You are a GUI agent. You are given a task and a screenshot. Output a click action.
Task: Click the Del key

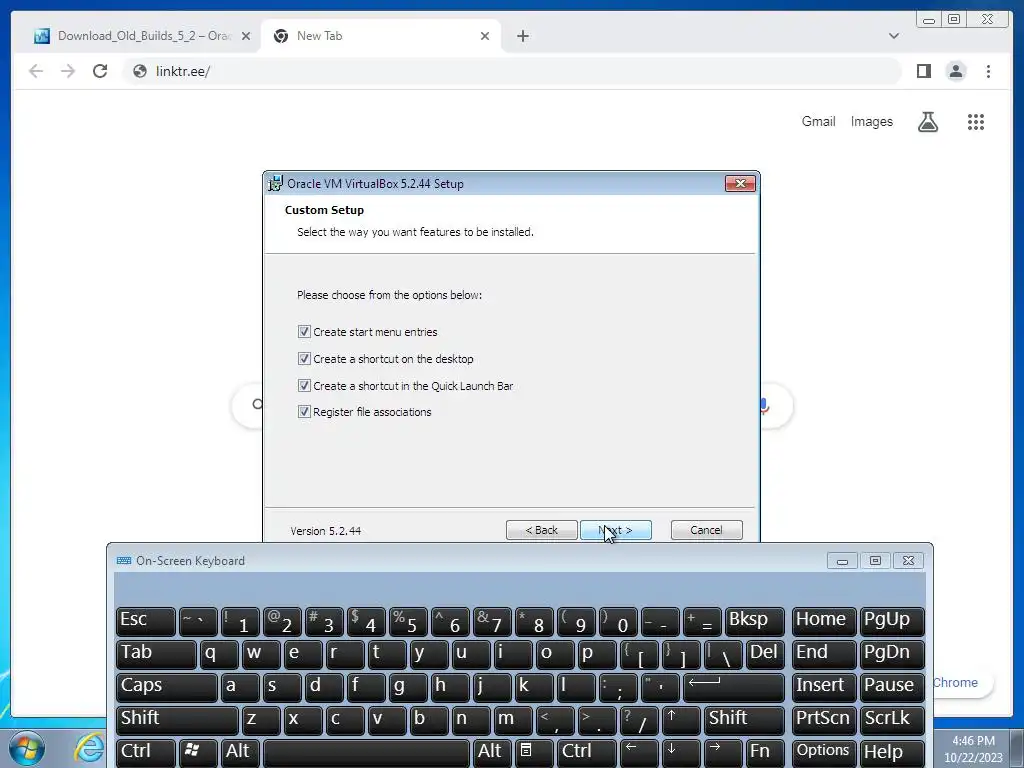[765, 654]
